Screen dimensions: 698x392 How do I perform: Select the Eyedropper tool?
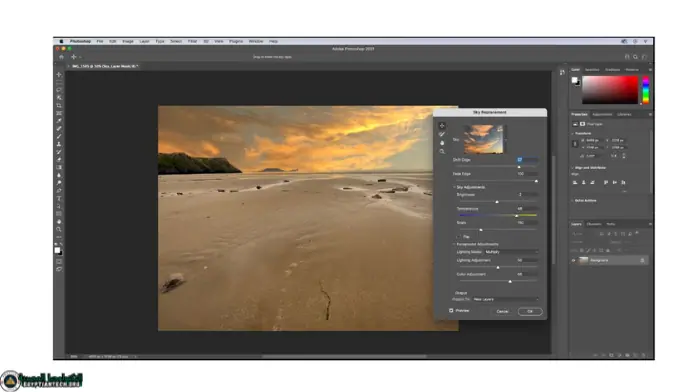[x=59, y=121]
